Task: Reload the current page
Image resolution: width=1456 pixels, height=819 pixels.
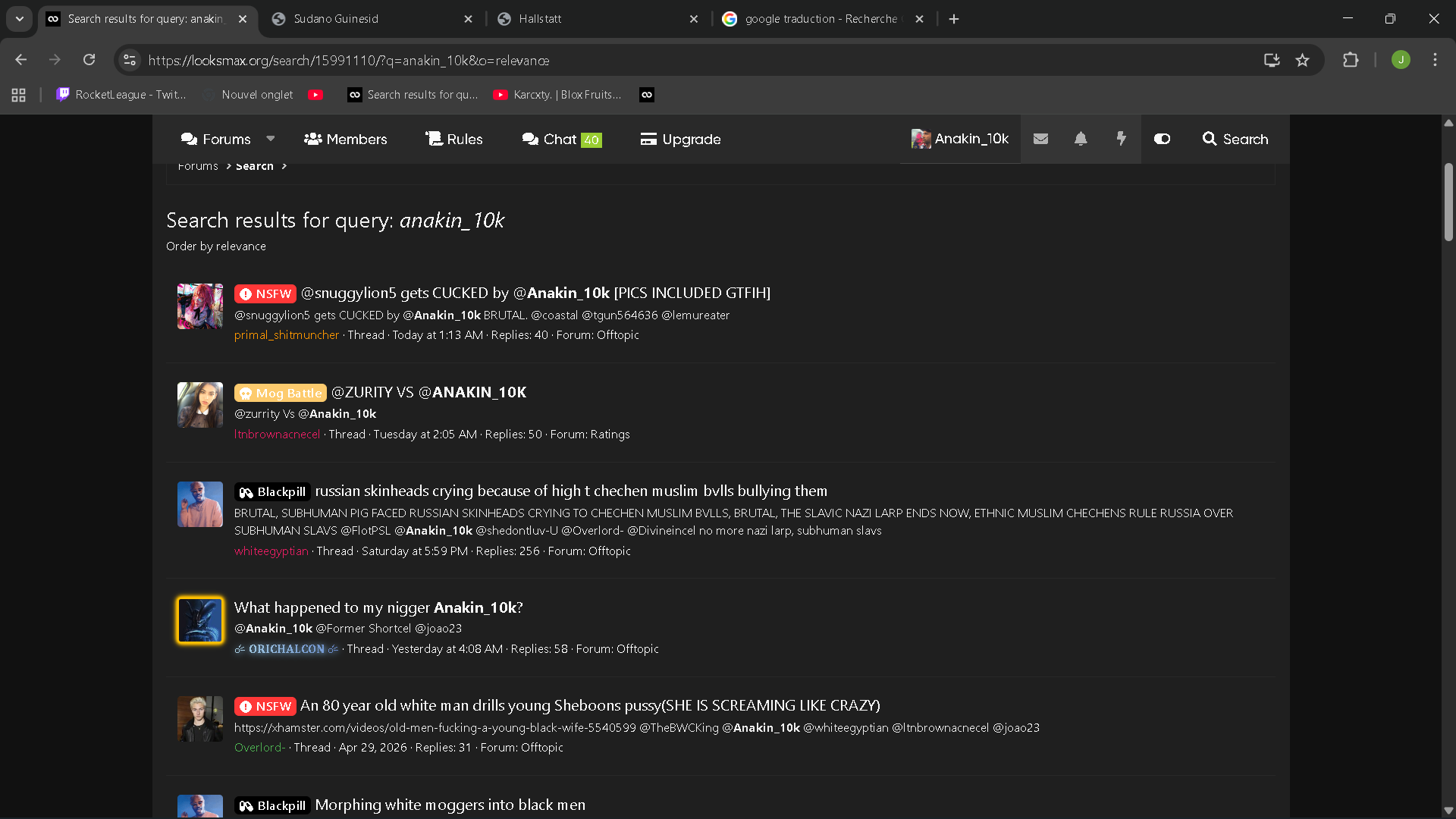Action: [x=89, y=60]
